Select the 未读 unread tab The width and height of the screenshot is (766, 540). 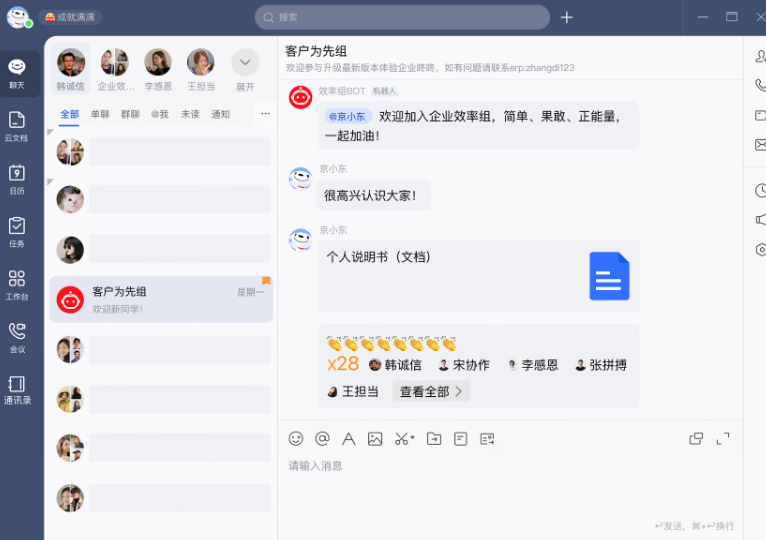(x=190, y=114)
